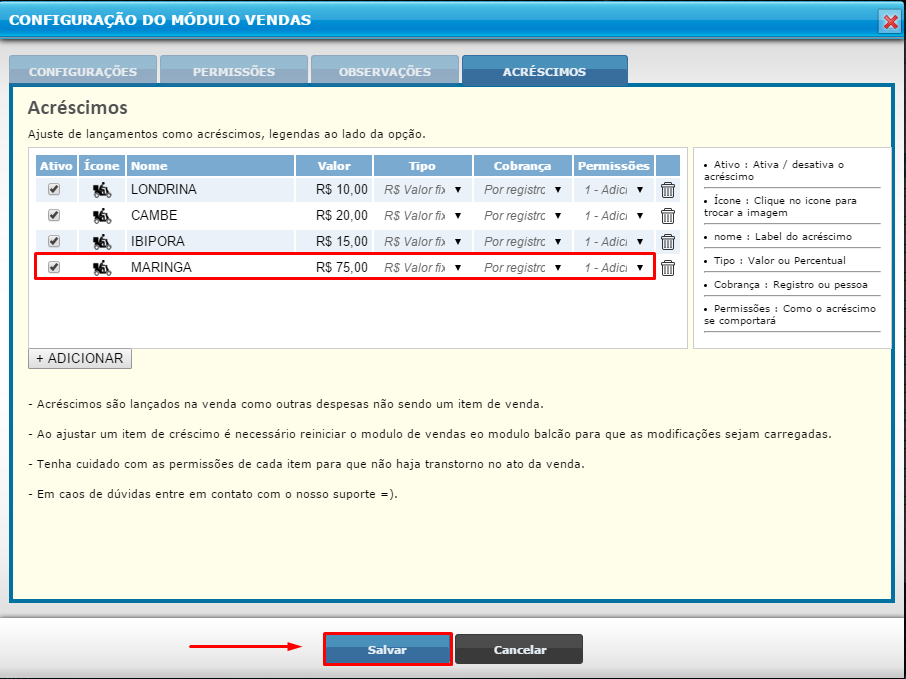
Task: Open the Permissões dropdown for IBIPORA
Action: click(613, 242)
